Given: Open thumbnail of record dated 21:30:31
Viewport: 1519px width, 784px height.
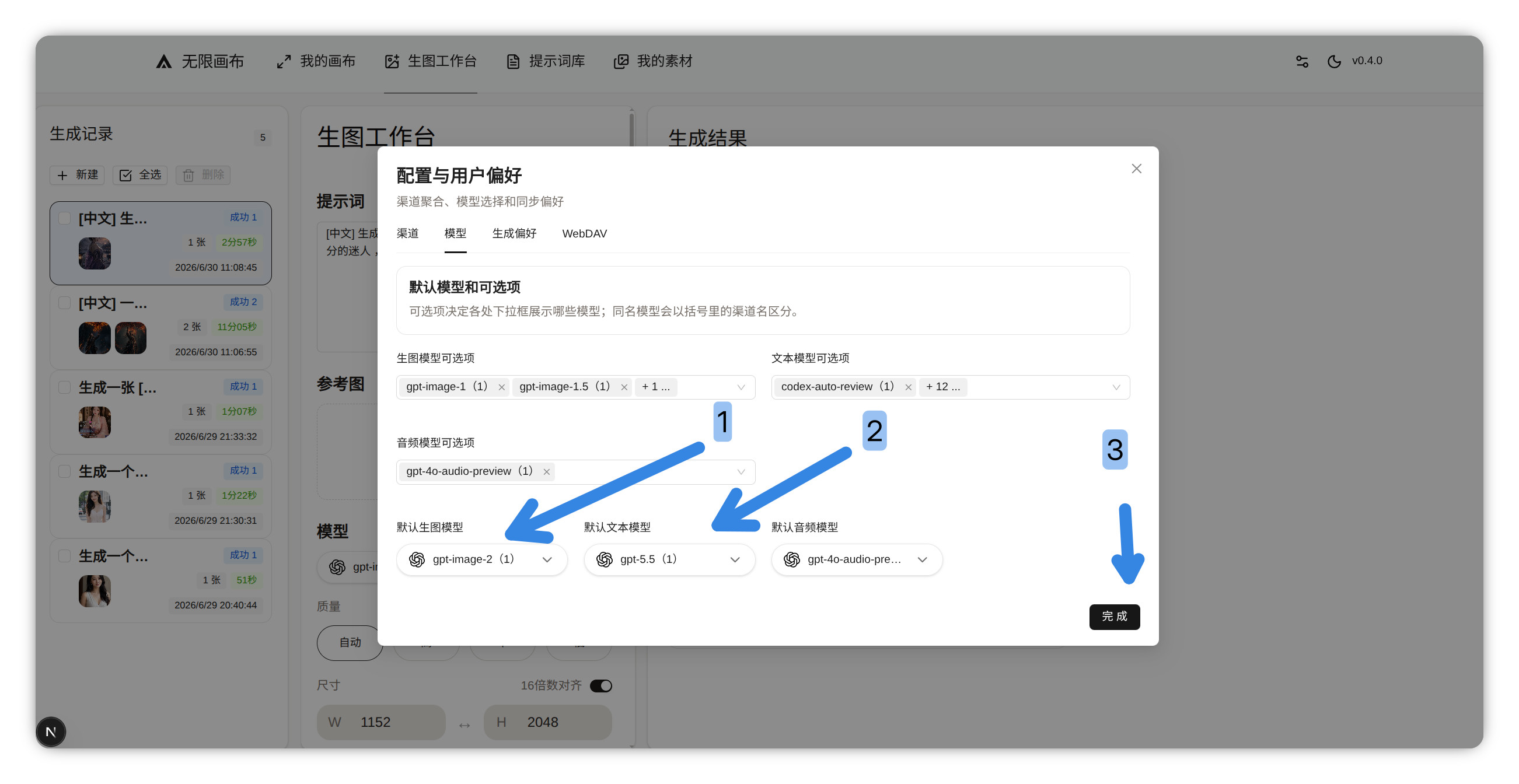Looking at the screenshot, I should click(x=95, y=506).
